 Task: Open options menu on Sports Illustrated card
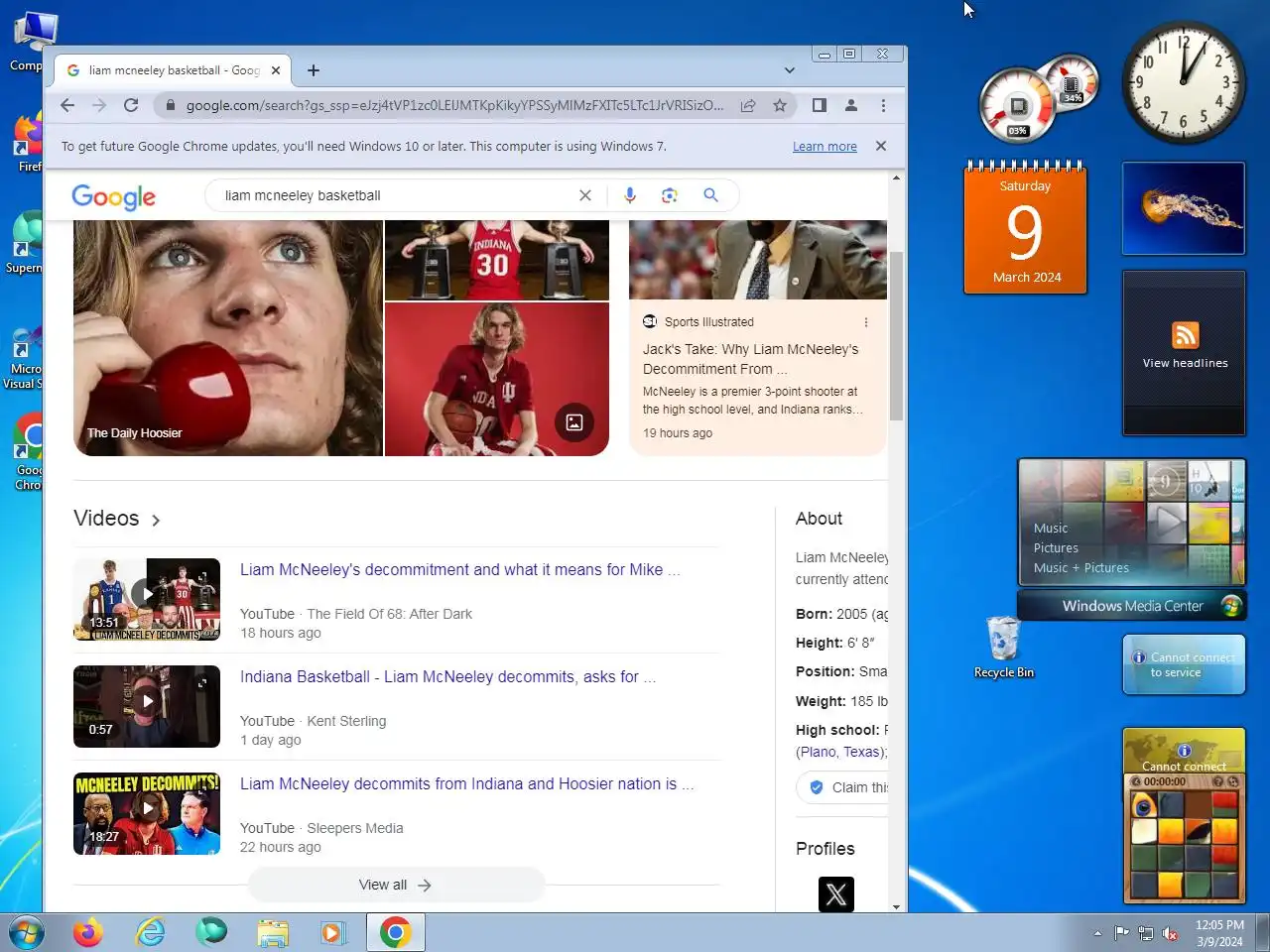click(866, 322)
